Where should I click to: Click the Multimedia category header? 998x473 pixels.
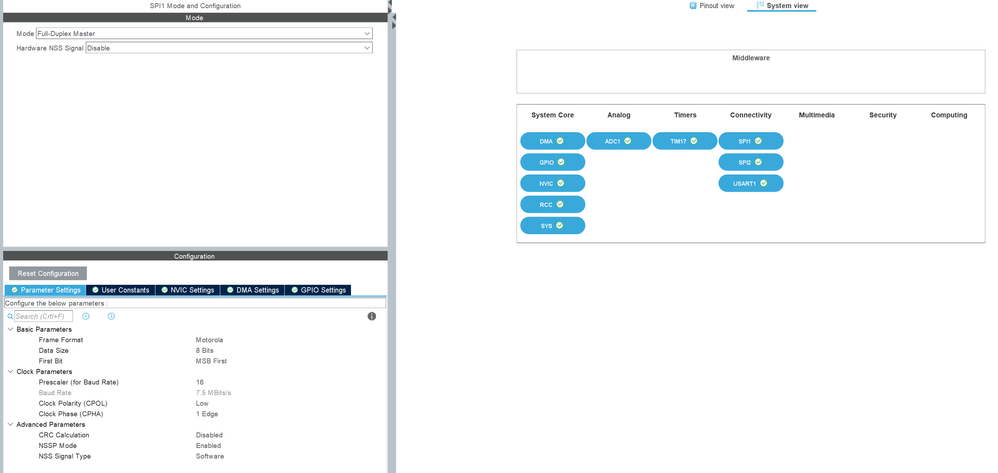tap(817, 115)
